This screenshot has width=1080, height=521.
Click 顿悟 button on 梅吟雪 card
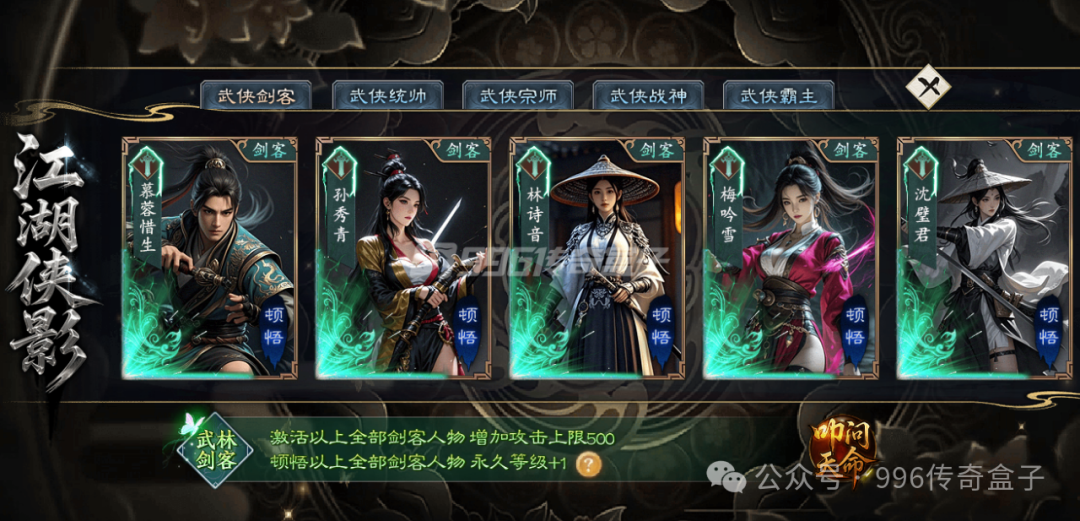pyautogui.click(x=855, y=327)
